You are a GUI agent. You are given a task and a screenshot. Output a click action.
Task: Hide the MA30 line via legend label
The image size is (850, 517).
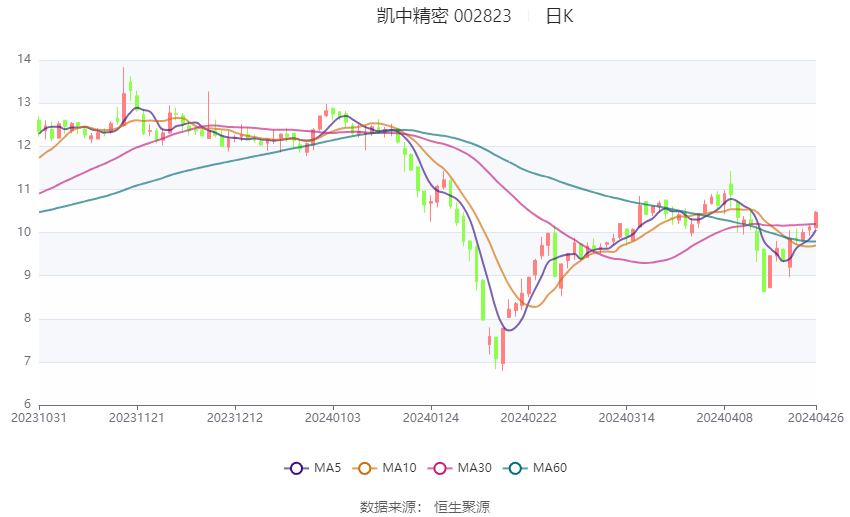coord(476,467)
